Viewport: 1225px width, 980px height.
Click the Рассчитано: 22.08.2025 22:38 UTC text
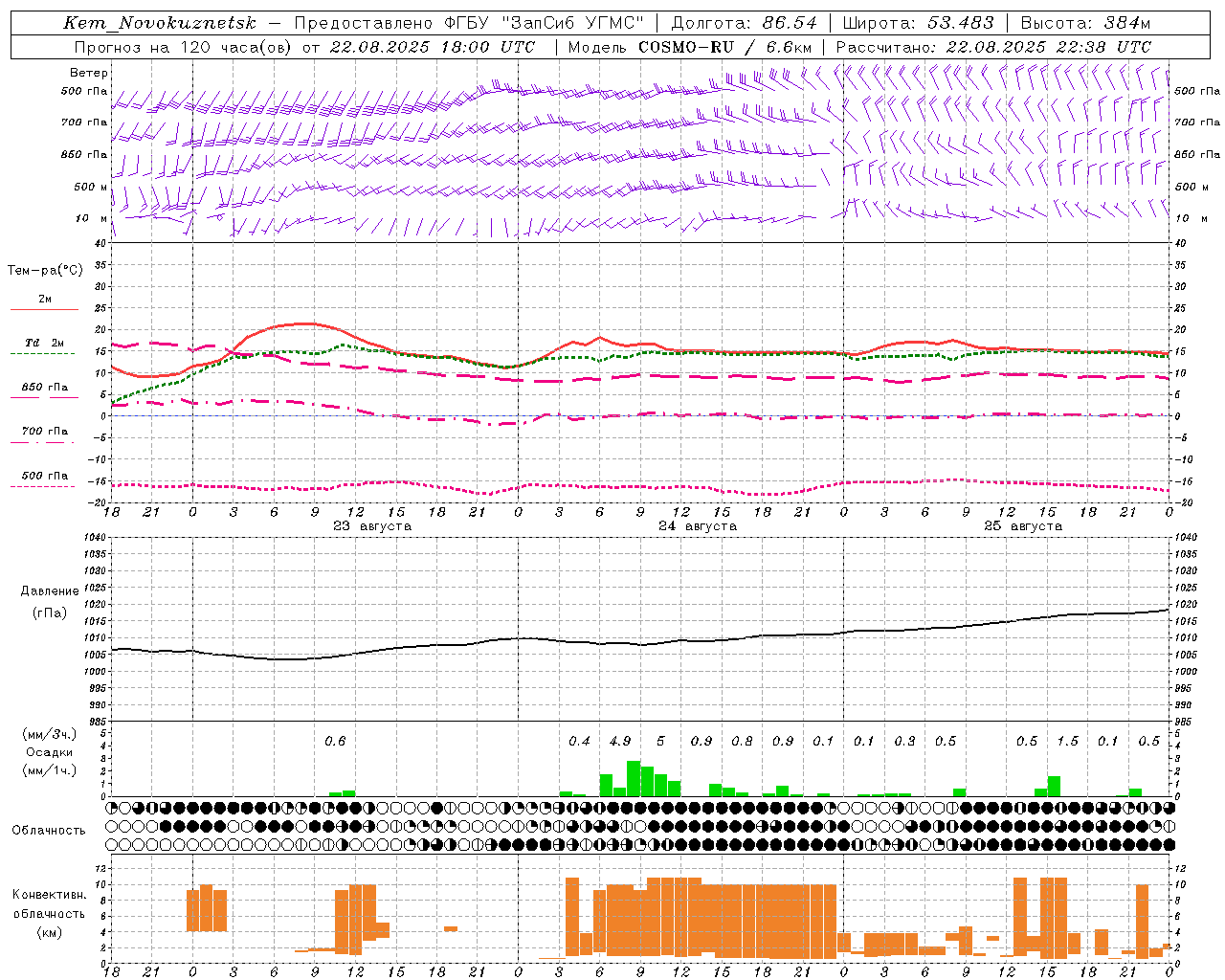coord(994,47)
